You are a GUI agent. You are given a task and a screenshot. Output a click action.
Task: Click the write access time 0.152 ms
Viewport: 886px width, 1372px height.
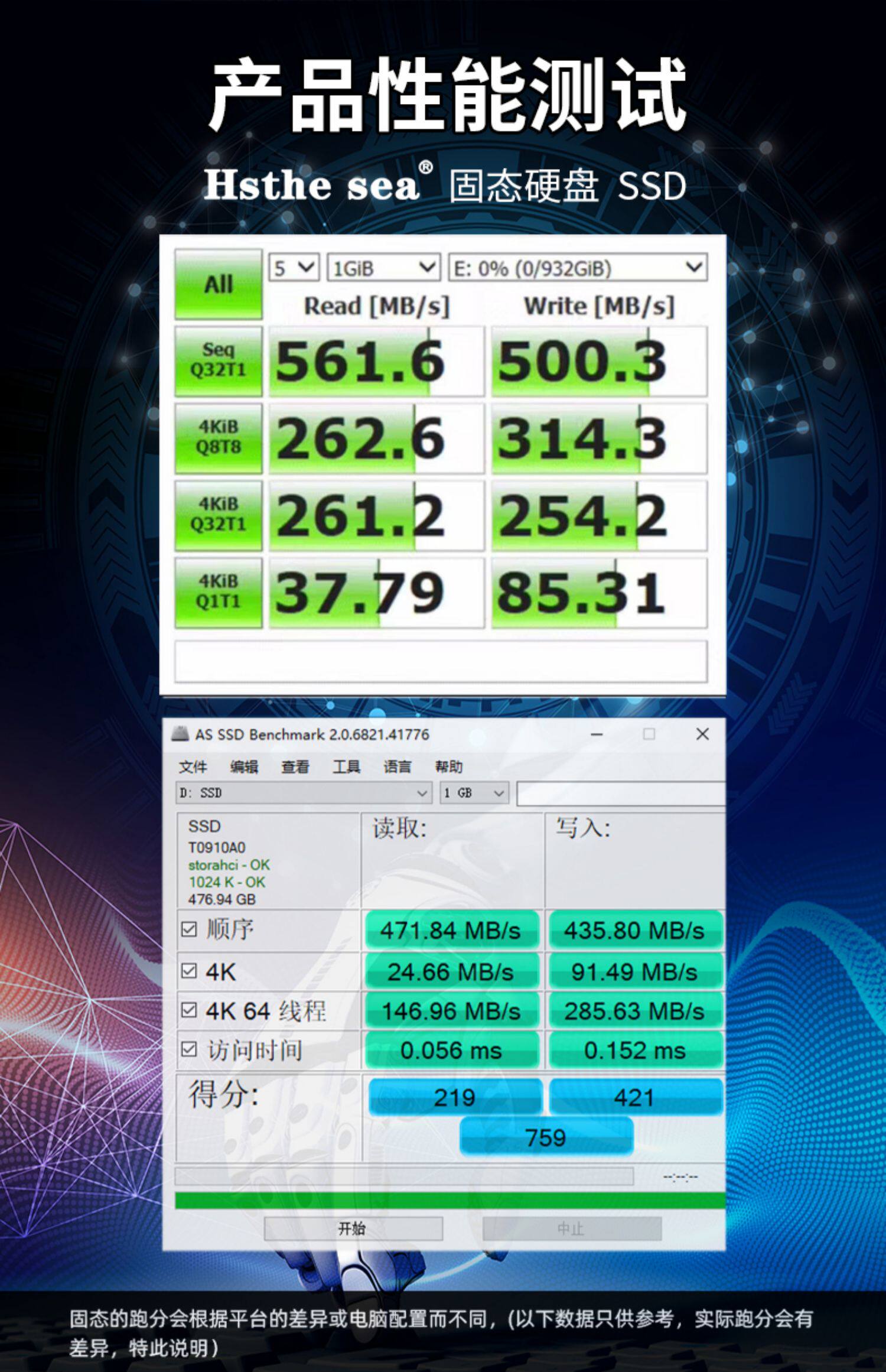(635, 1050)
